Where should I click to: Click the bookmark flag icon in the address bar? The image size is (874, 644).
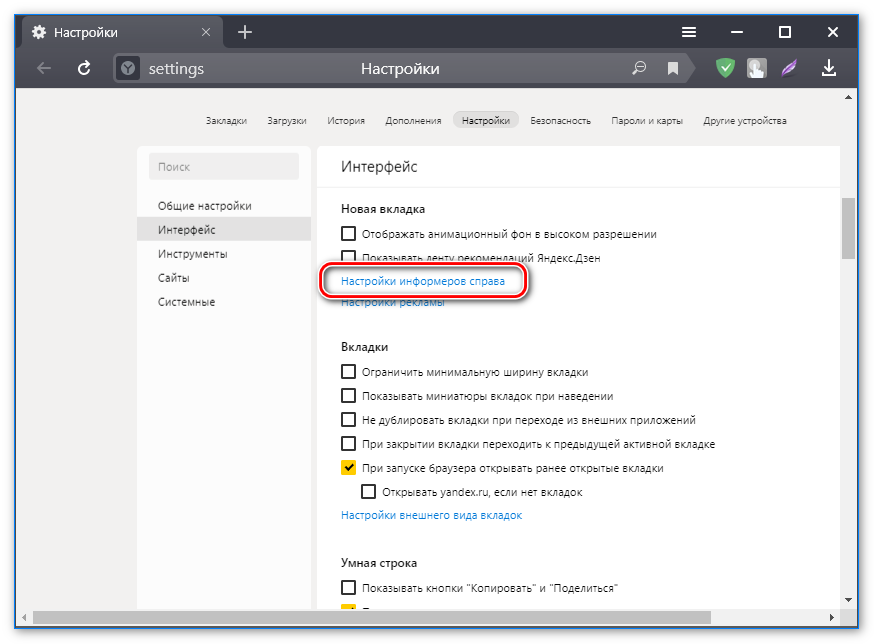(673, 69)
